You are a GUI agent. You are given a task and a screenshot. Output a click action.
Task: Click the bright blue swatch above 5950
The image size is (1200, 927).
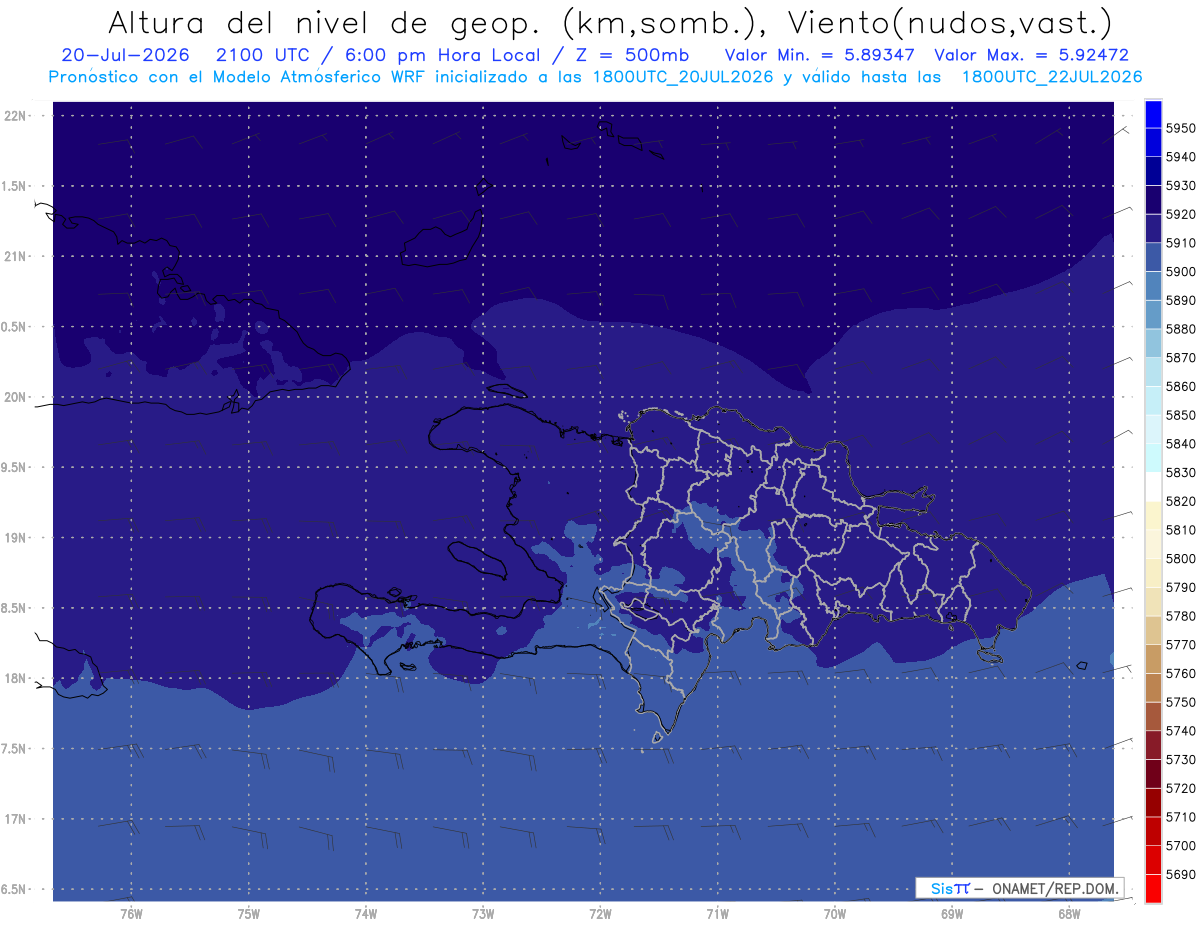point(1153,114)
